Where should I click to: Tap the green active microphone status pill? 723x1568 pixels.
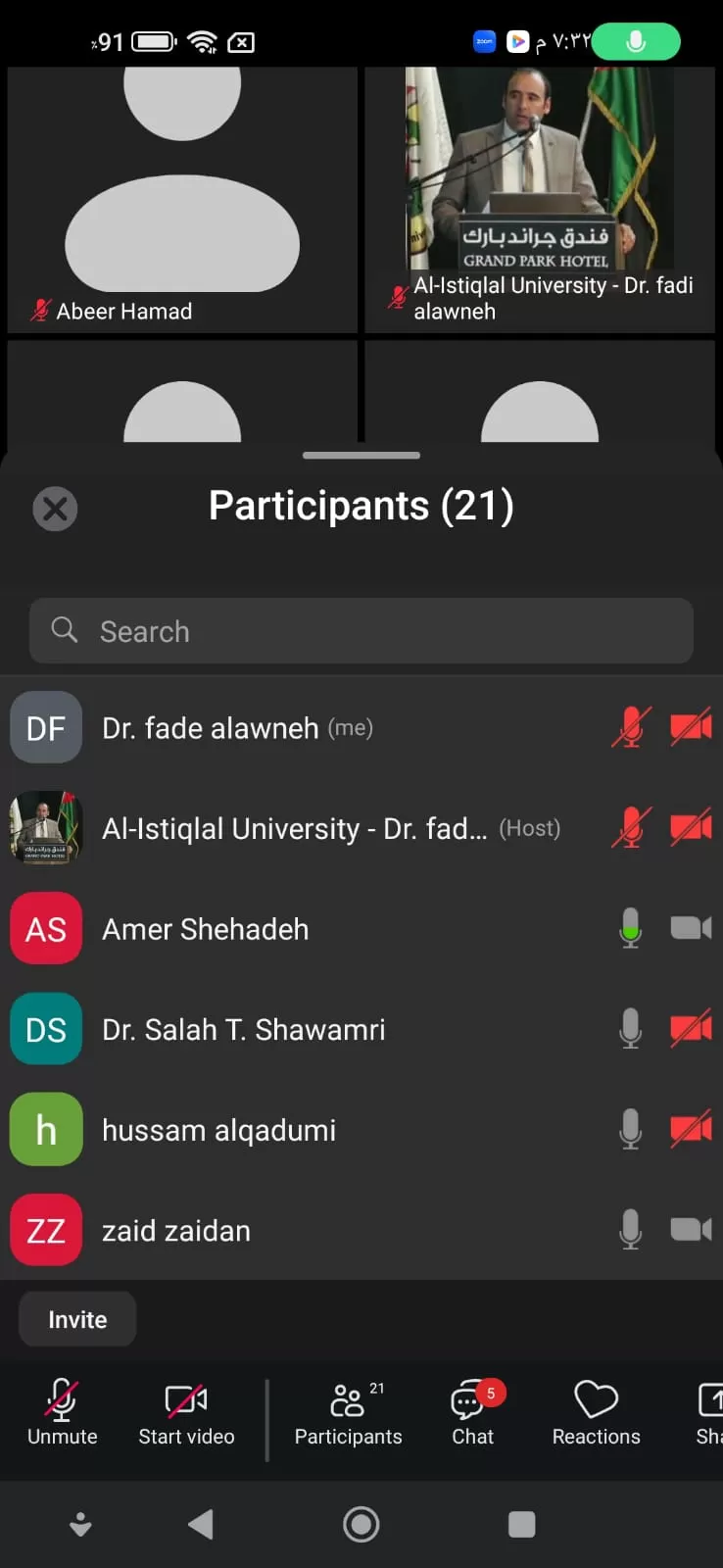636,42
